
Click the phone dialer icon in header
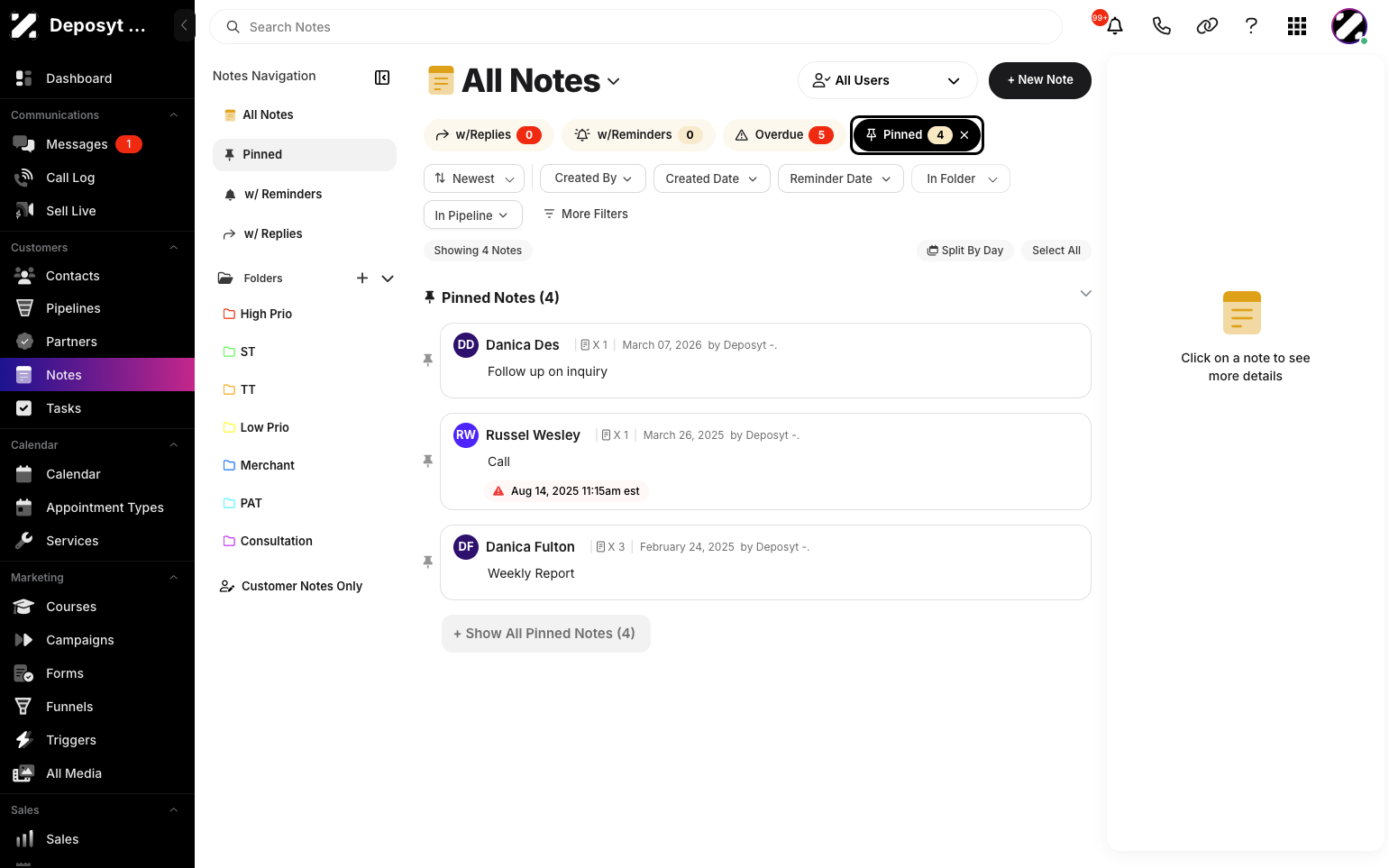point(1161,26)
